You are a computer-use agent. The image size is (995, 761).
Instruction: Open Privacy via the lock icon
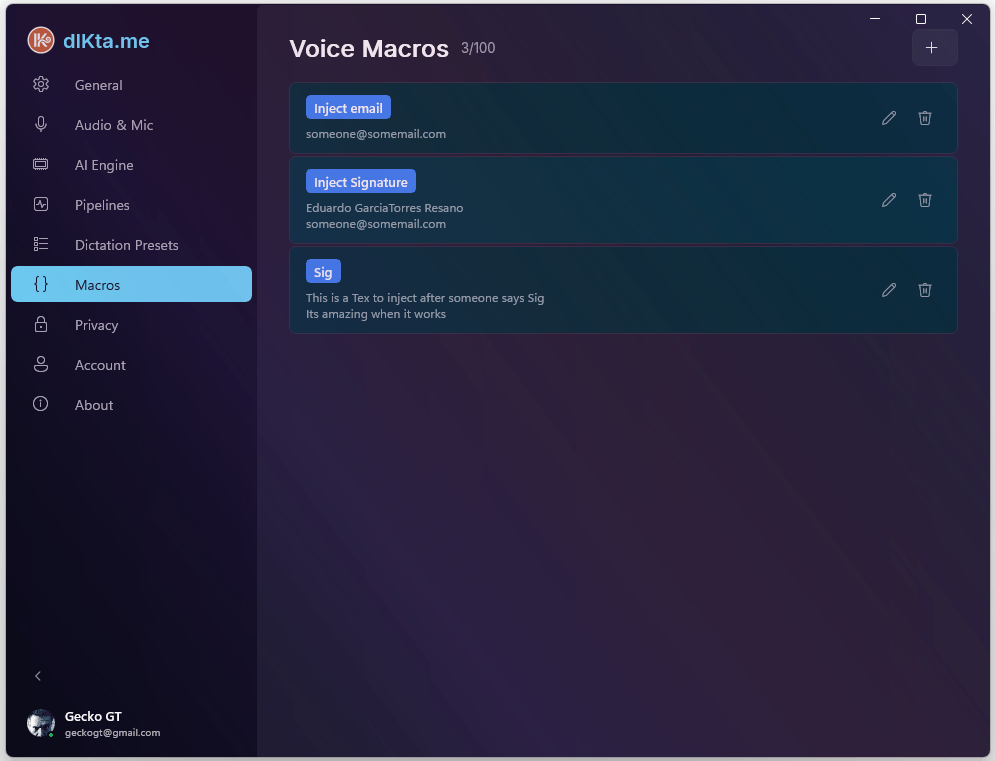pyautogui.click(x=40, y=325)
